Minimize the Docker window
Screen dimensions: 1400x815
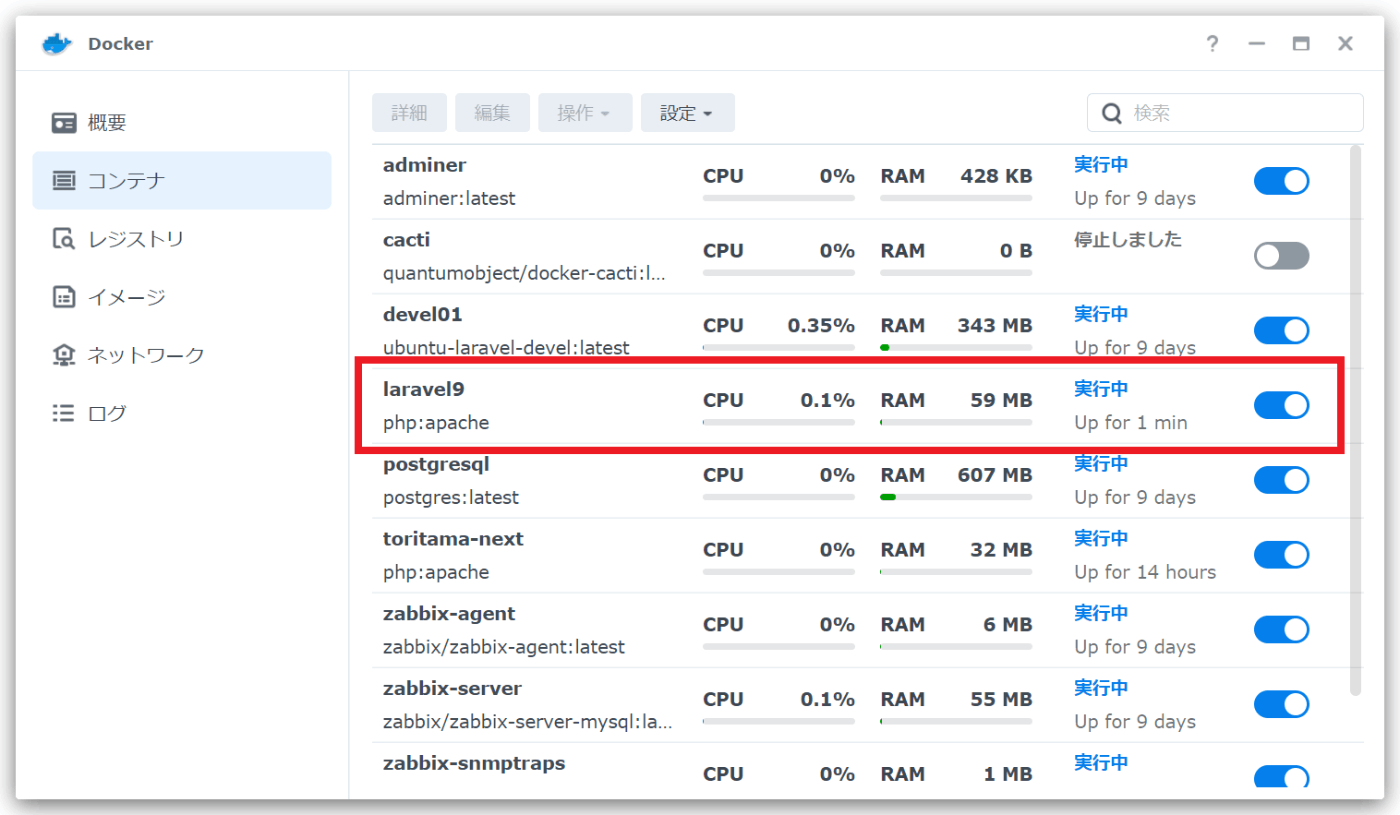[1257, 44]
